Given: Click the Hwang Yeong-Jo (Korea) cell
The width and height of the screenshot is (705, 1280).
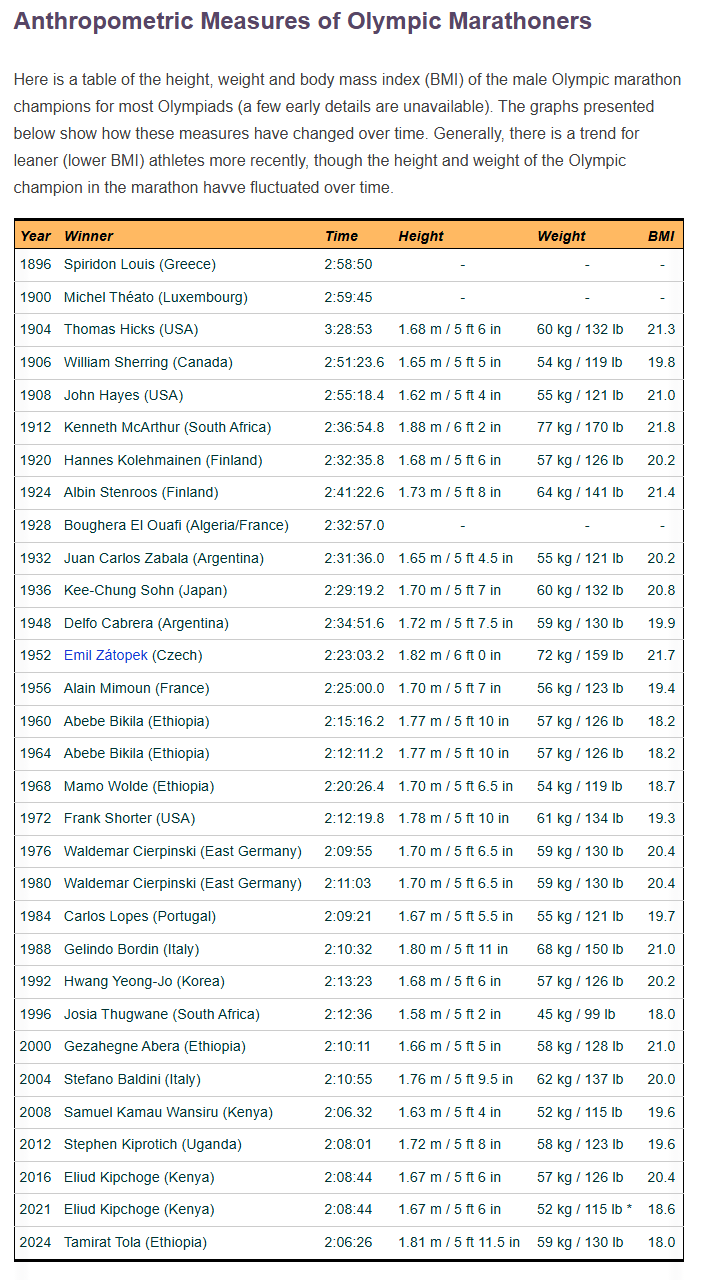Looking at the screenshot, I should click(144, 981).
